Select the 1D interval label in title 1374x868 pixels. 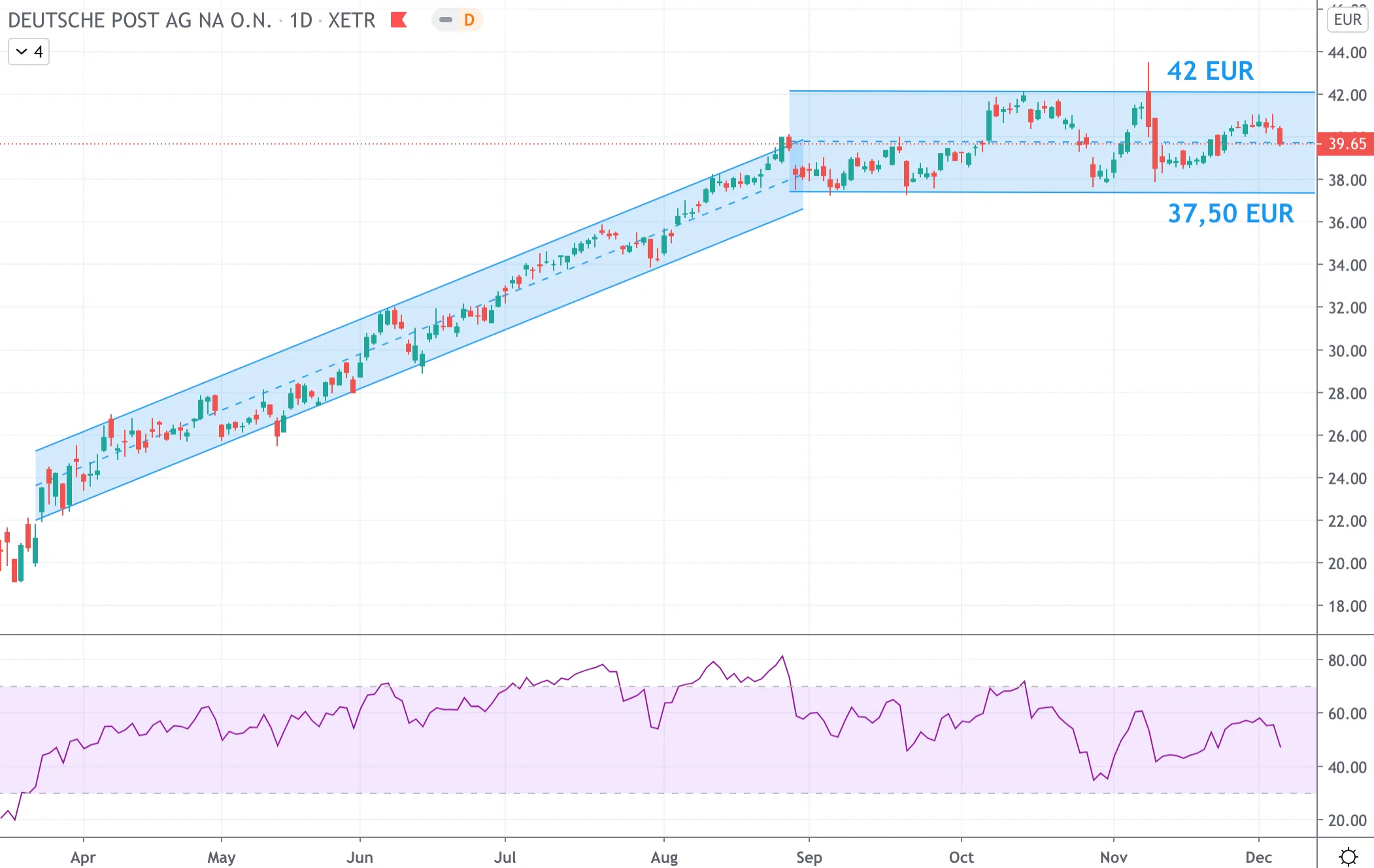[301, 20]
